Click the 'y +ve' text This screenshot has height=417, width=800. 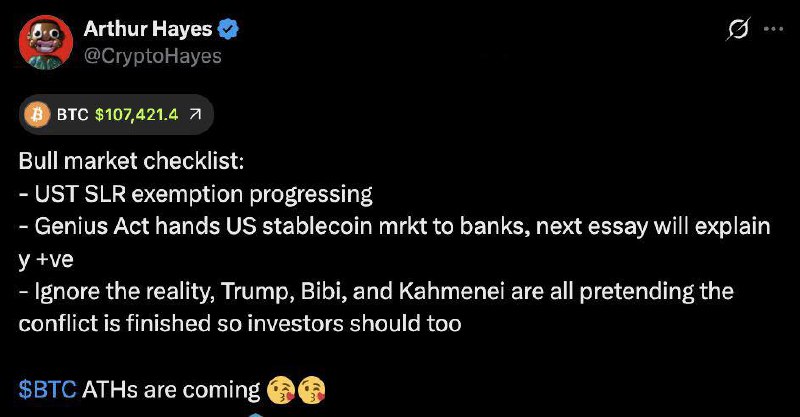(x=46, y=260)
